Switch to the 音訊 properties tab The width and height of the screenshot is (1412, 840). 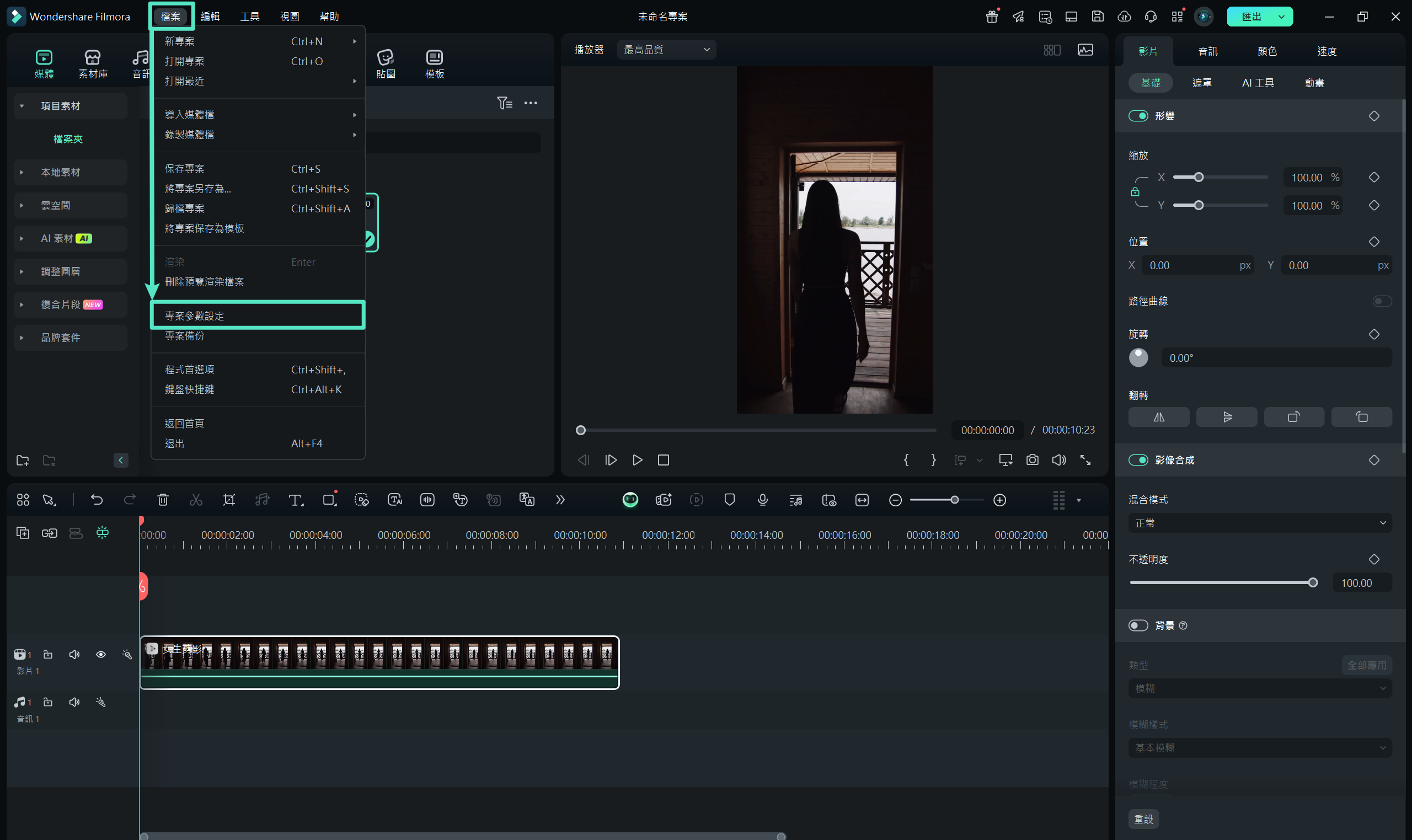[x=1208, y=51]
